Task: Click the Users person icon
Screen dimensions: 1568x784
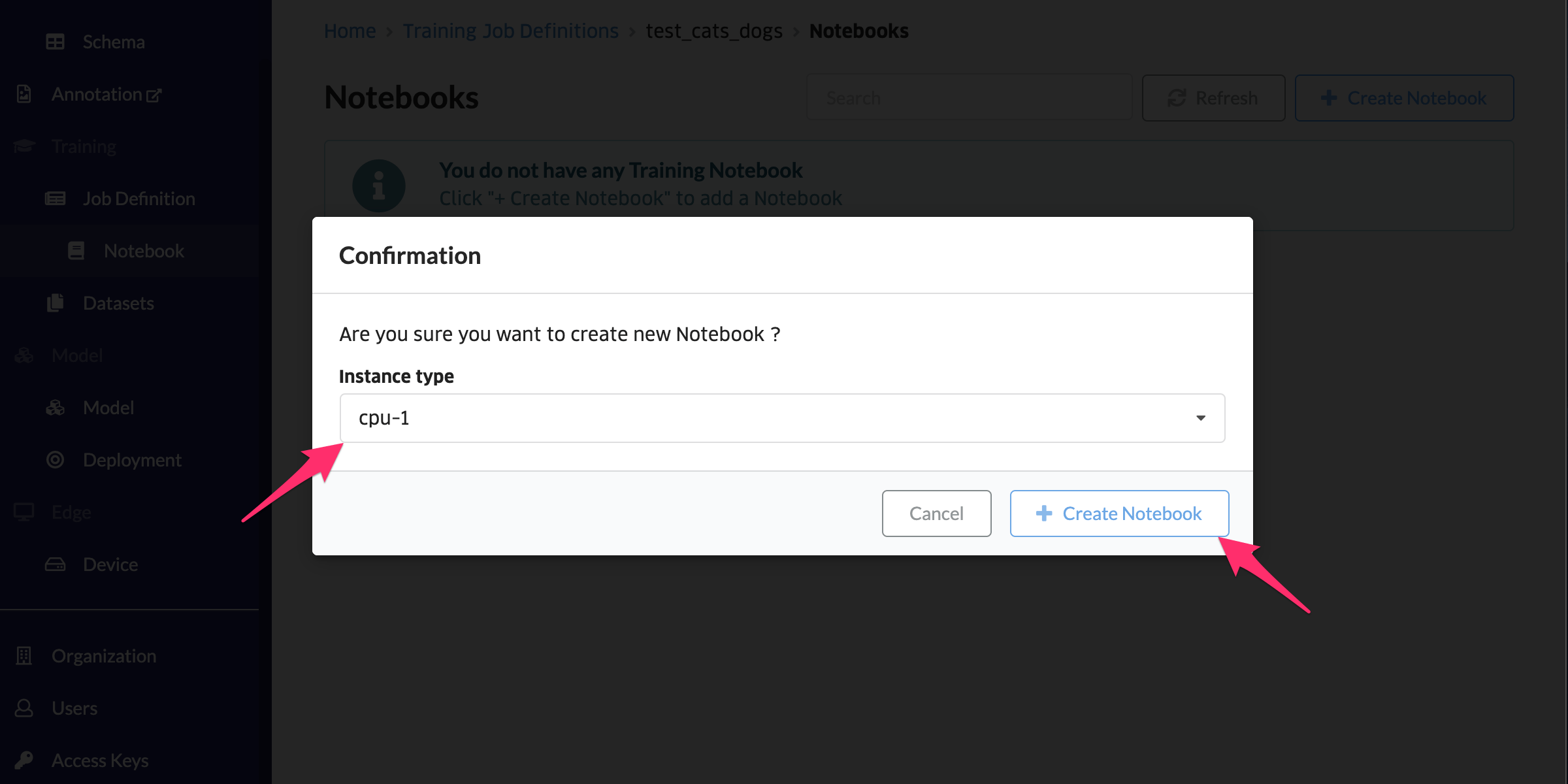Action: 24,708
